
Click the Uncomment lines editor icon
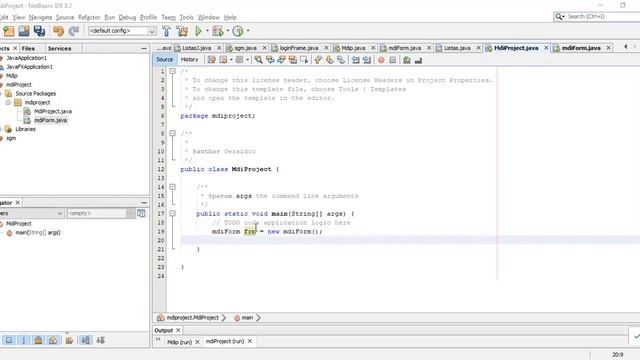pos(418,60)
